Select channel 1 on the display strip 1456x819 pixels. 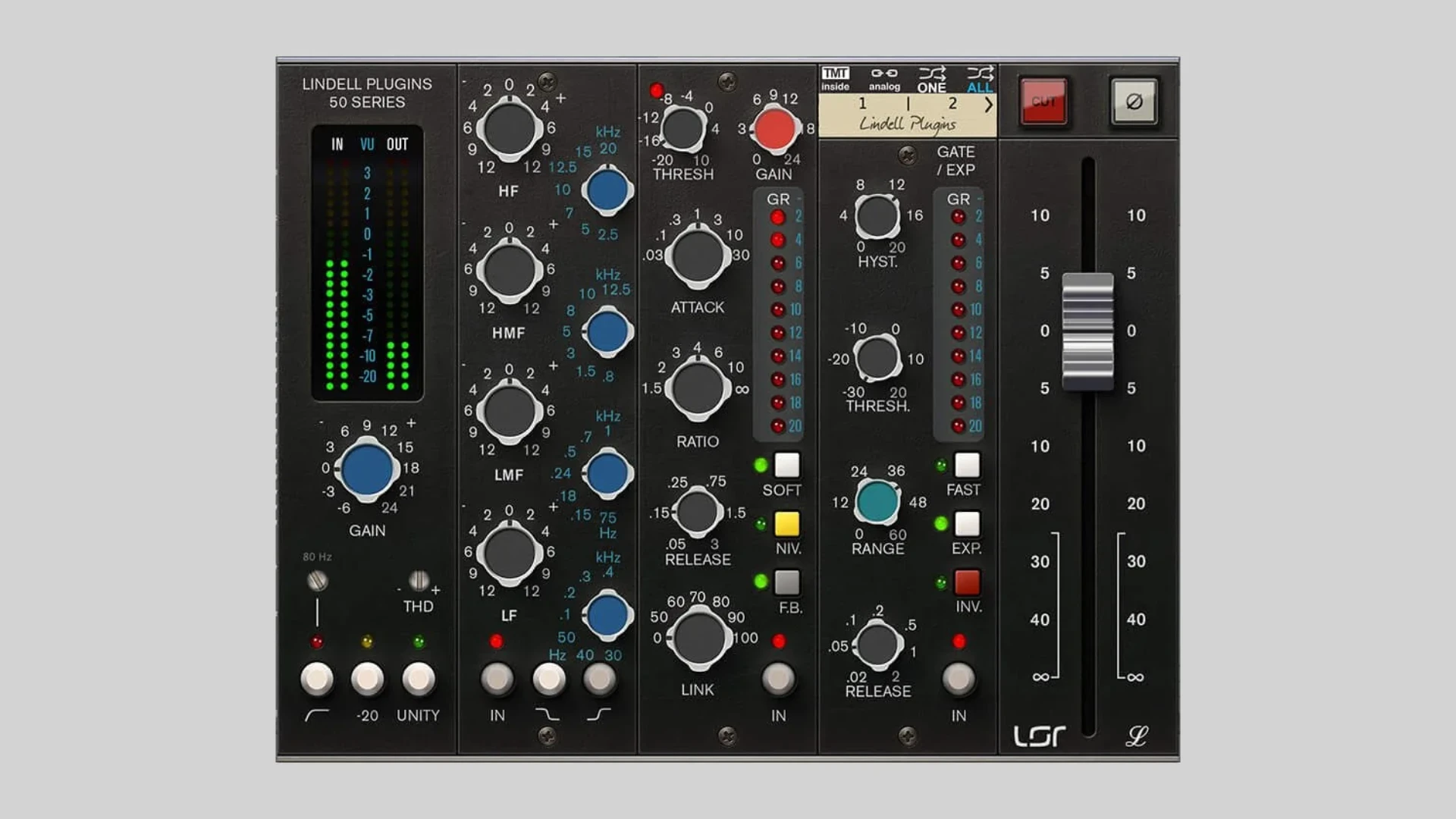click(x=862, y=103)
